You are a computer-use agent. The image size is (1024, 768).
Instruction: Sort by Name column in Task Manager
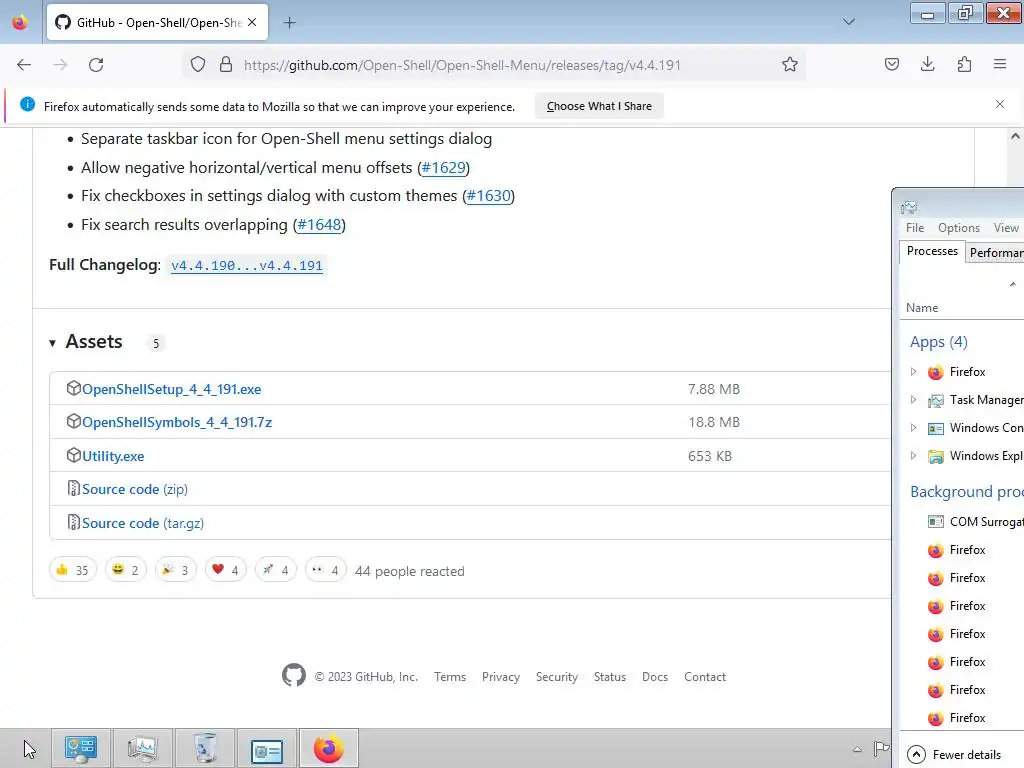click(922, 308)
